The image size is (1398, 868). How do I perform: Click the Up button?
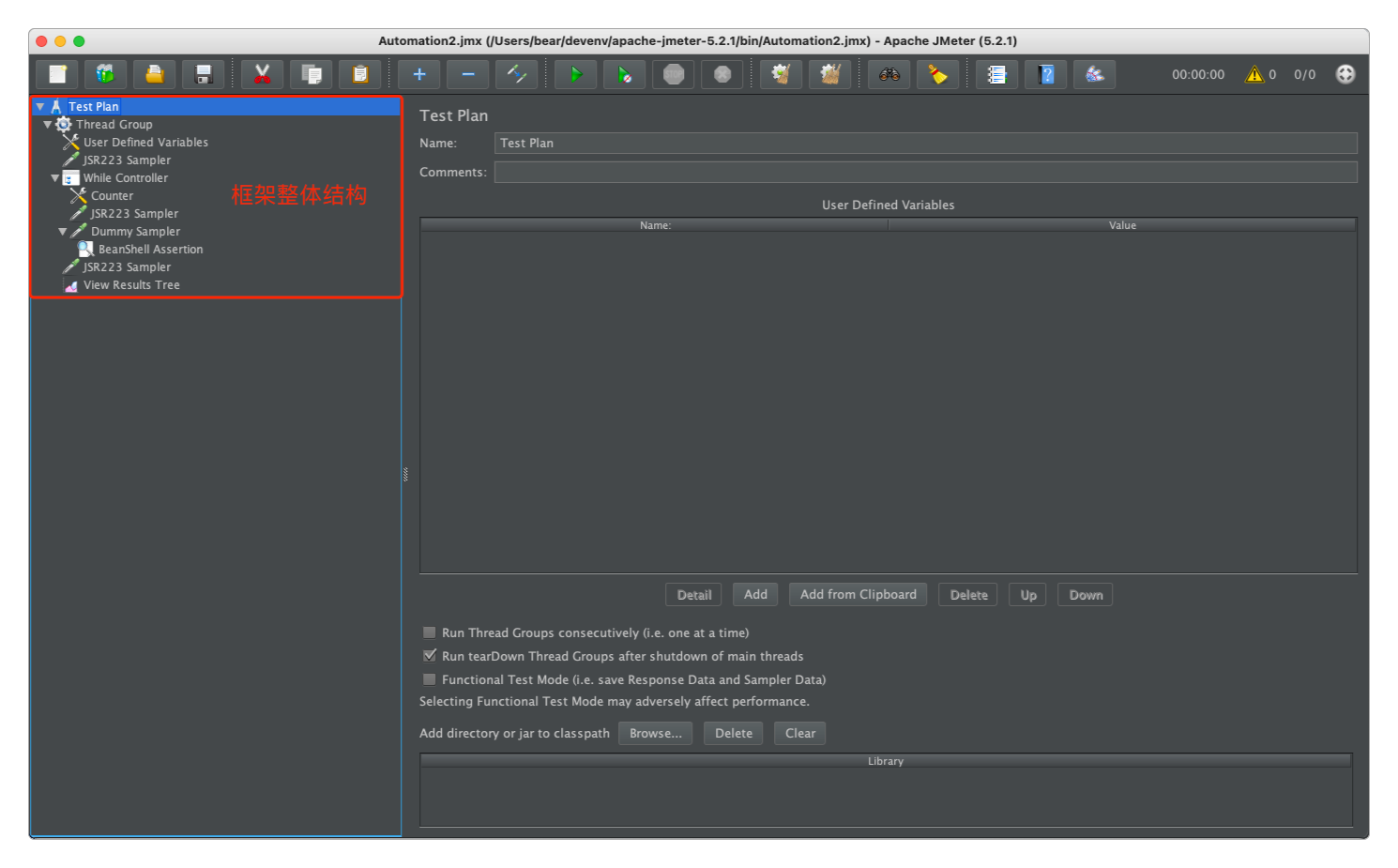click(x=1028, y=595)
